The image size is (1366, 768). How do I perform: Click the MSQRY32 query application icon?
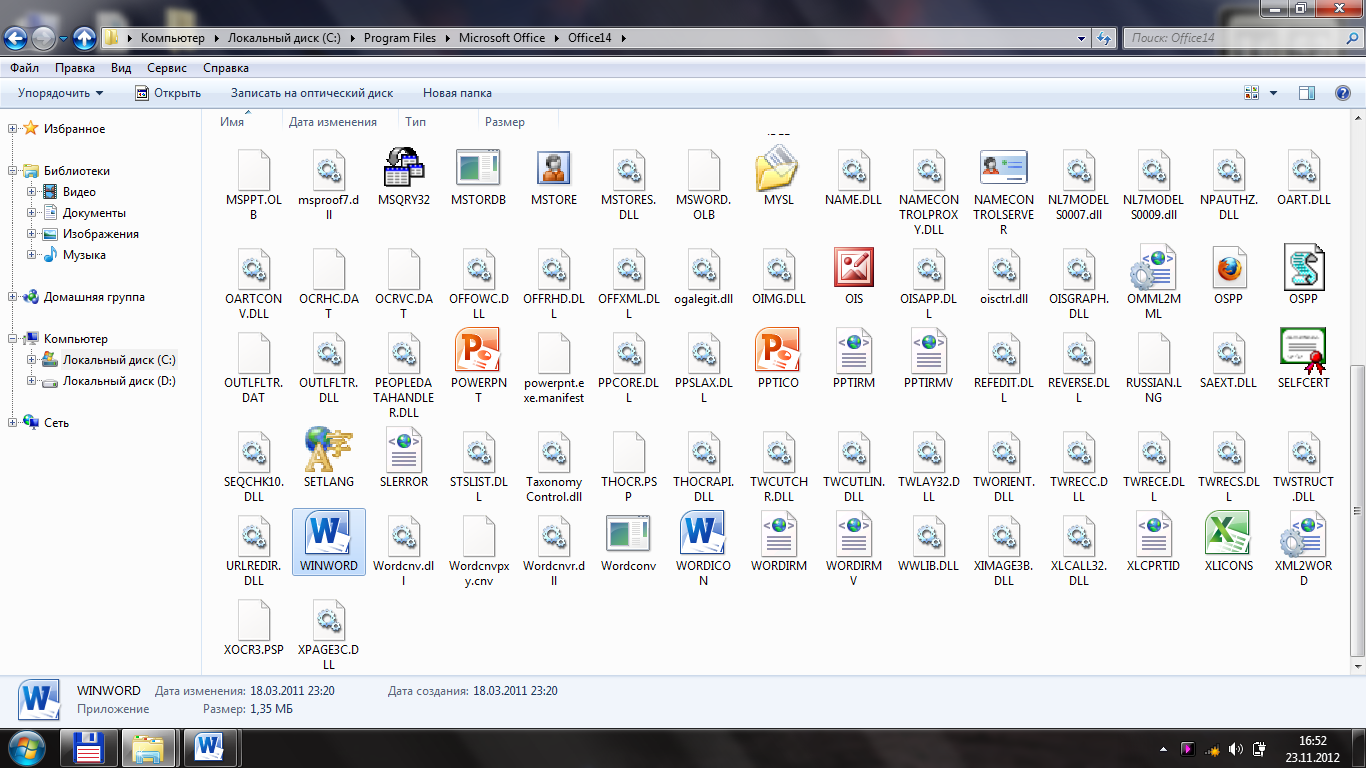tap(403, 168)
